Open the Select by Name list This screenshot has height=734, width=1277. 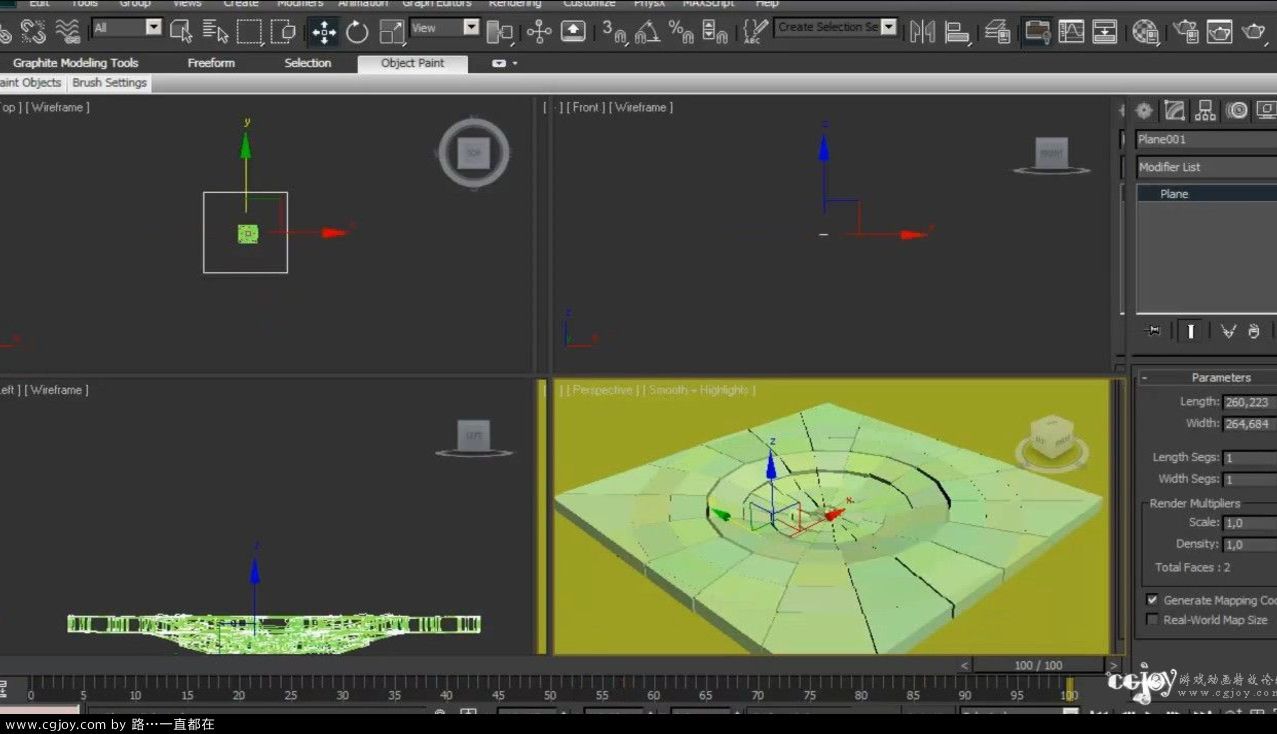pos(214,31)
